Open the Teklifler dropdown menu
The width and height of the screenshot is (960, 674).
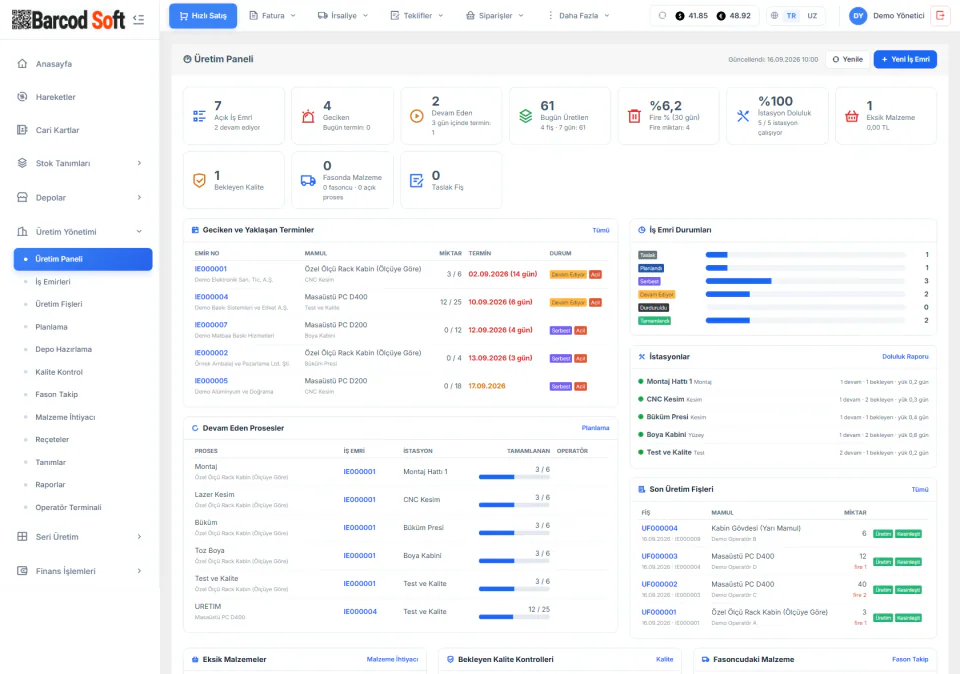pos(417,16)
